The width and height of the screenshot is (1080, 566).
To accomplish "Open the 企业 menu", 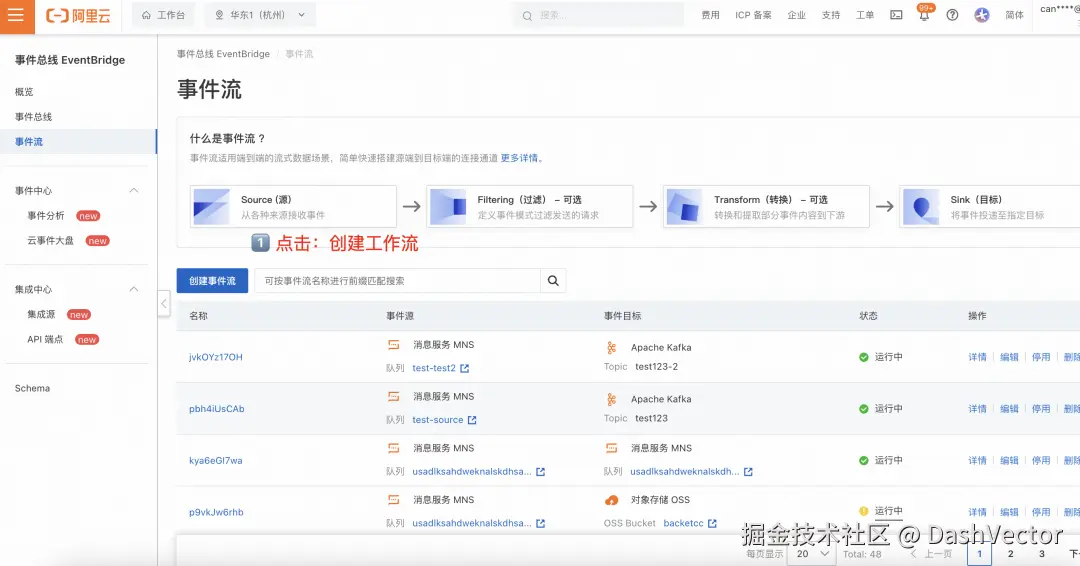I will tap(796, 15).
